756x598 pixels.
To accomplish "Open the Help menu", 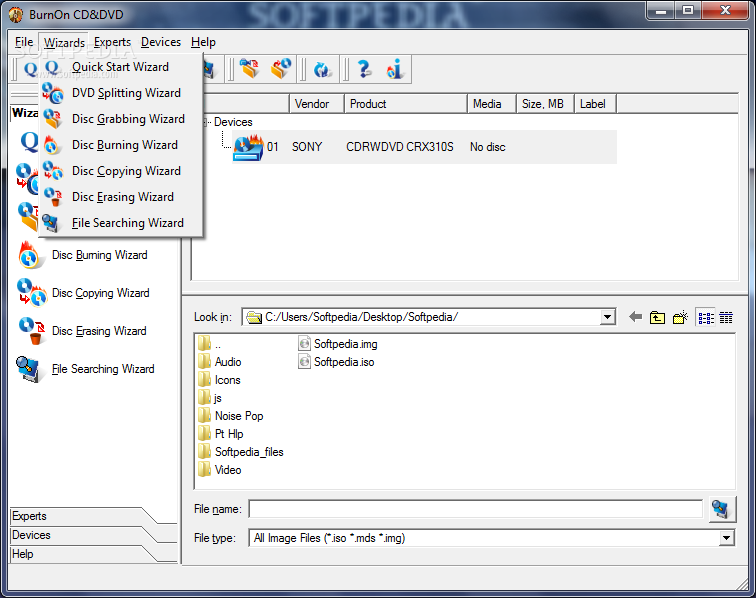I will pyautogui.click(x=203, y=42).
